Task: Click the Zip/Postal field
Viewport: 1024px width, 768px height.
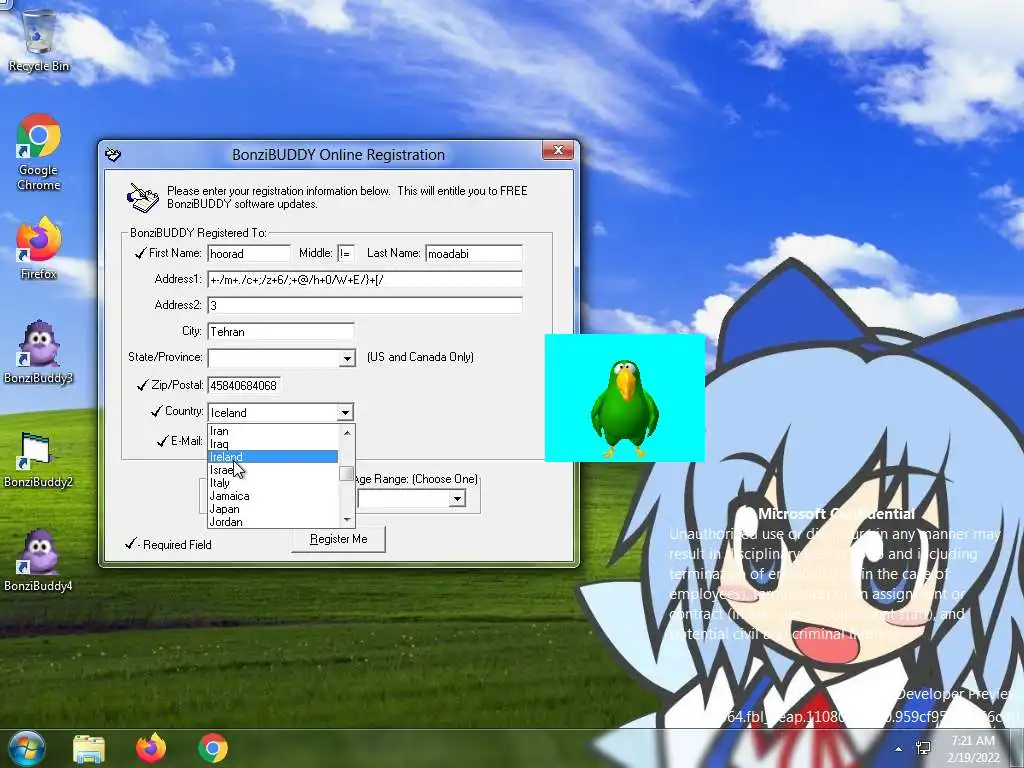Action: (x=244, y=385)
